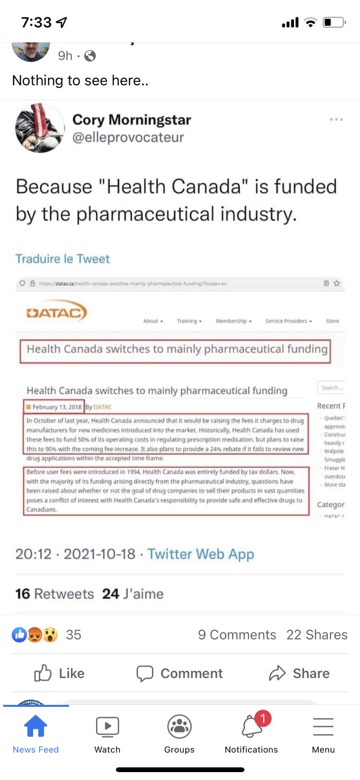Open the Watch video icon

pyautogui.click(x=107, y=726)
